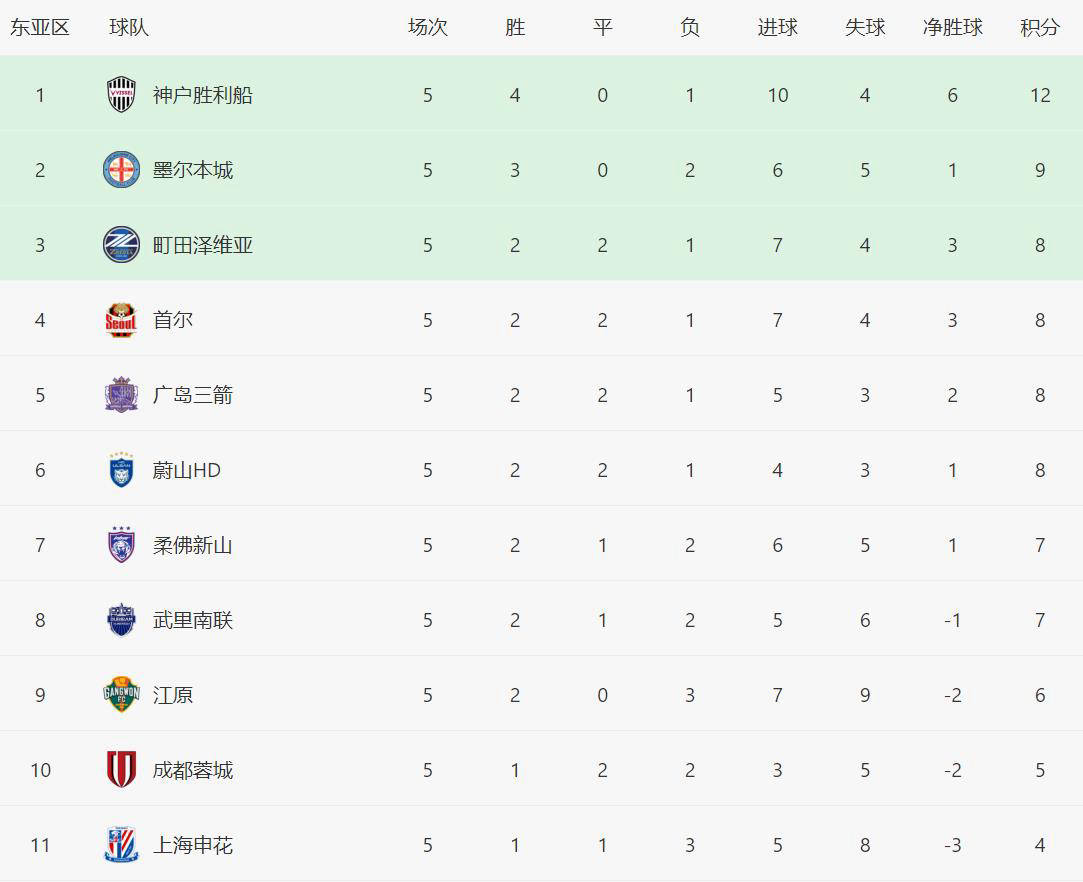This screenshot has height=882, width=1083.
Task: Click the Machida Zelvia team badge
Action: tap(121, 245)
